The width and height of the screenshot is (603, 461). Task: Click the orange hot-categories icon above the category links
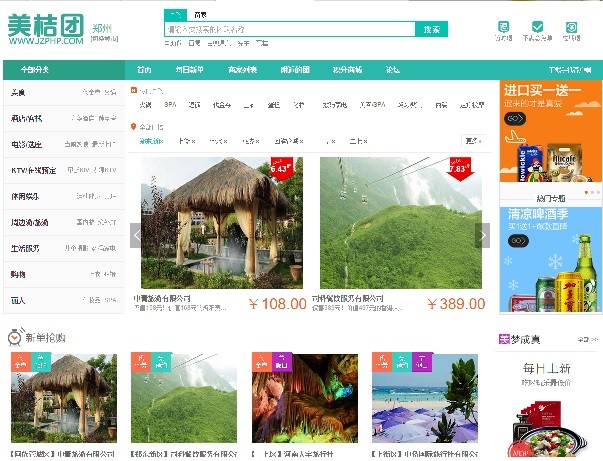click(133, 90)
